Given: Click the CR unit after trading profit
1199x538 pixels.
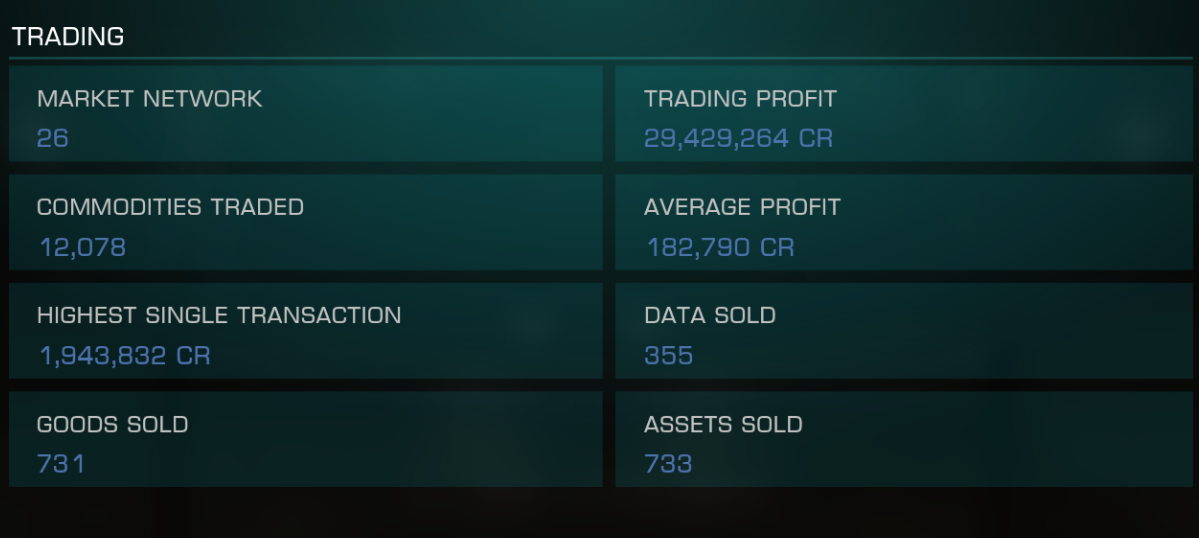Looking at the screenshot, I should [x=816, y=138].
